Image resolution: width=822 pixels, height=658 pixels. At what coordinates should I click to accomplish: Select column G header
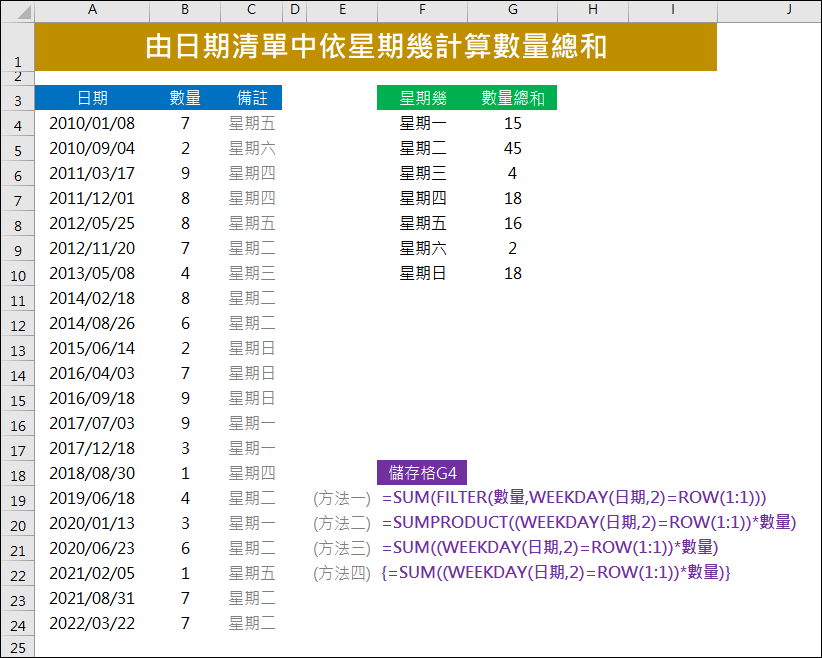[x=513, y=9]
